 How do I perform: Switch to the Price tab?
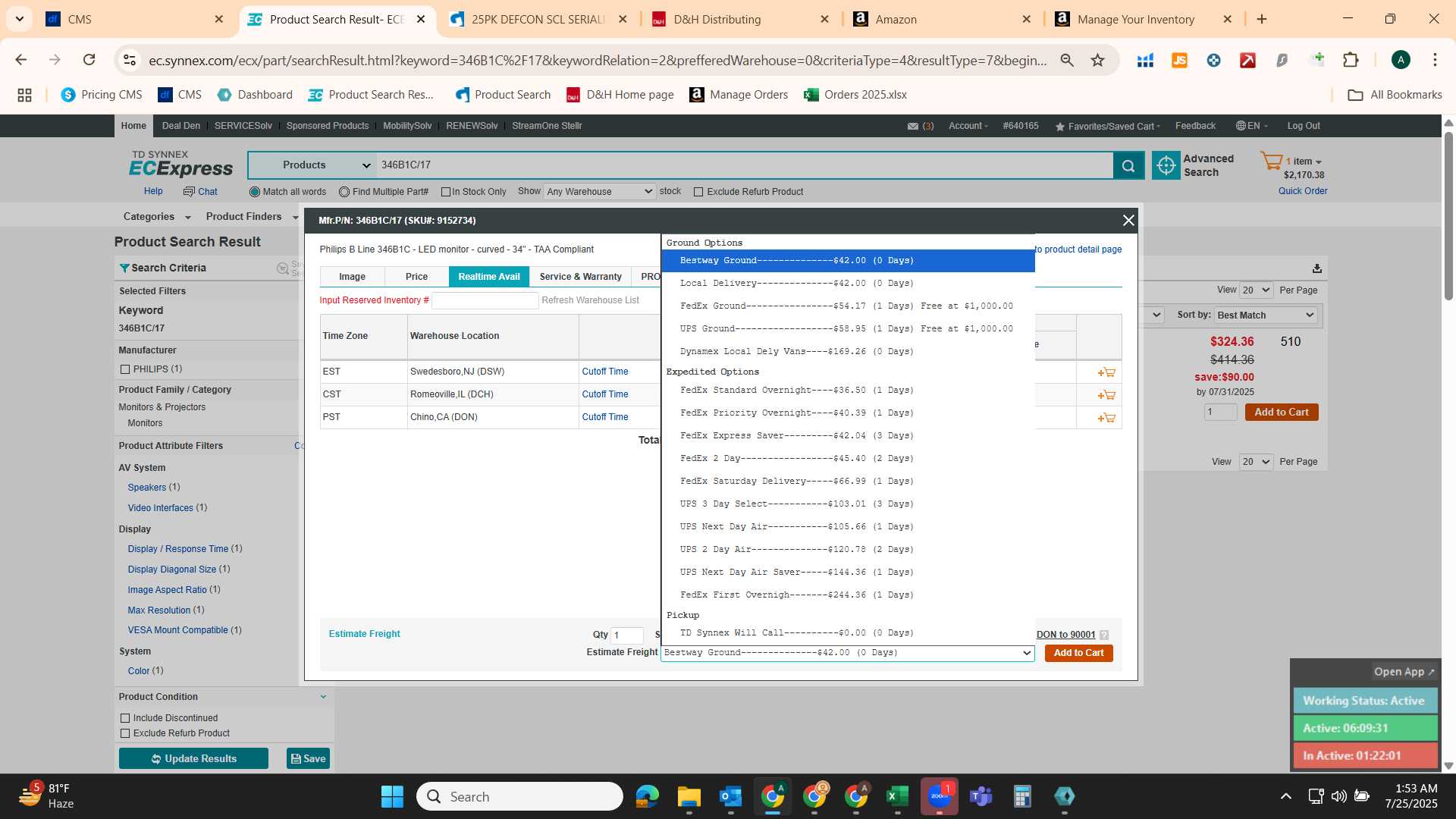coord(416,277)
